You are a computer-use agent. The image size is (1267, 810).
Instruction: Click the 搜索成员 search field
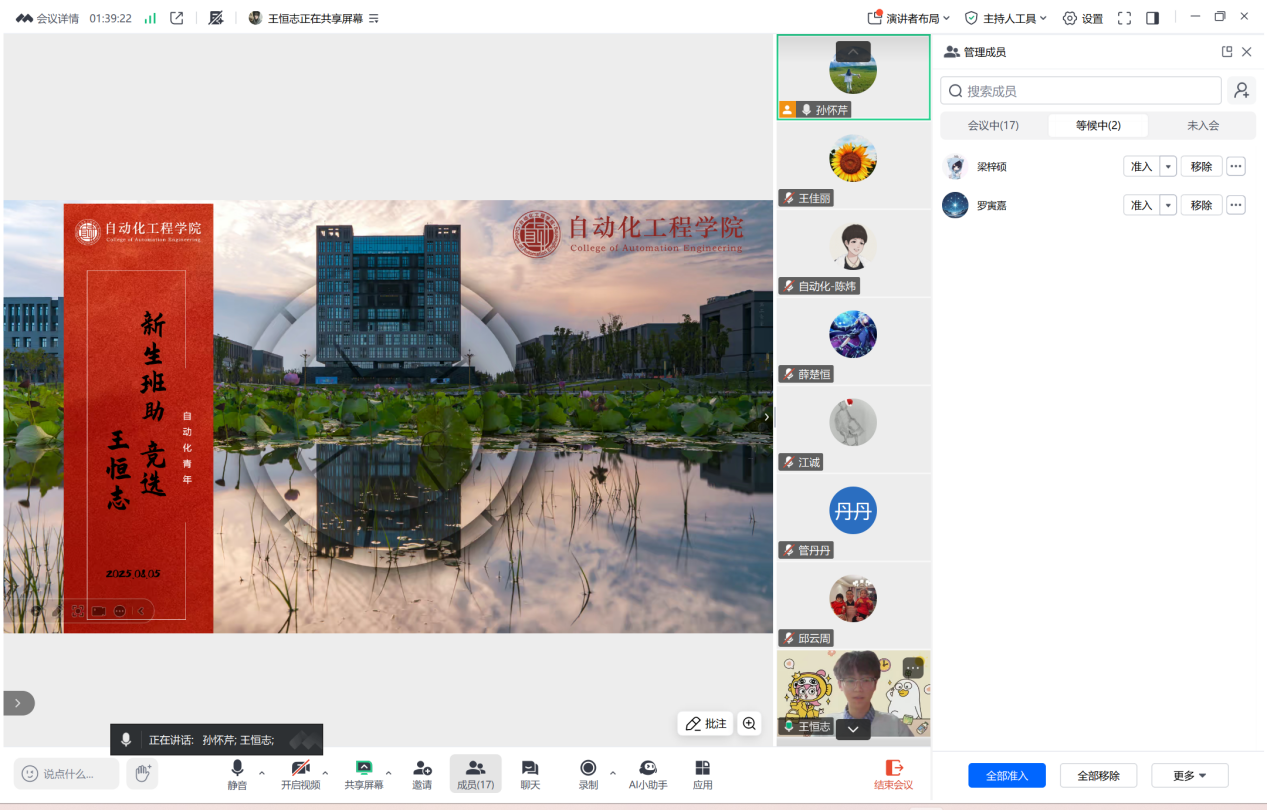[1080, 91]
